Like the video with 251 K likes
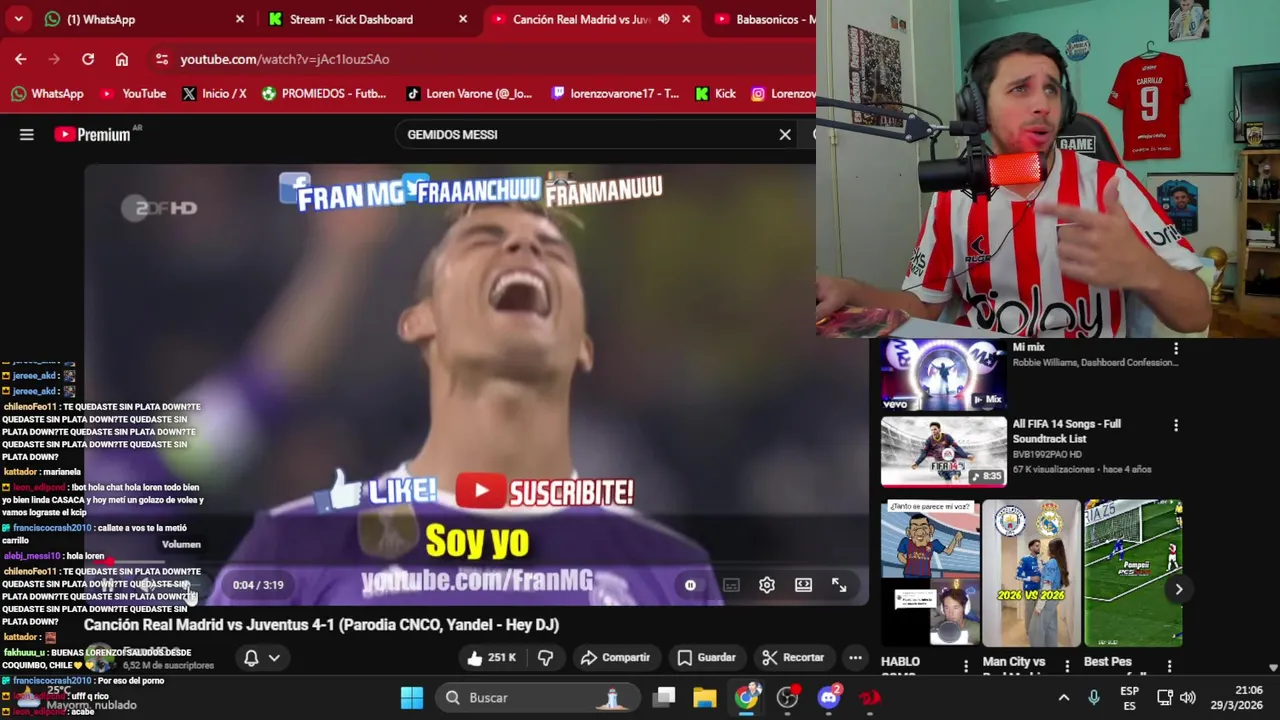The image size is (1280, 720). (x=491, y=657)
